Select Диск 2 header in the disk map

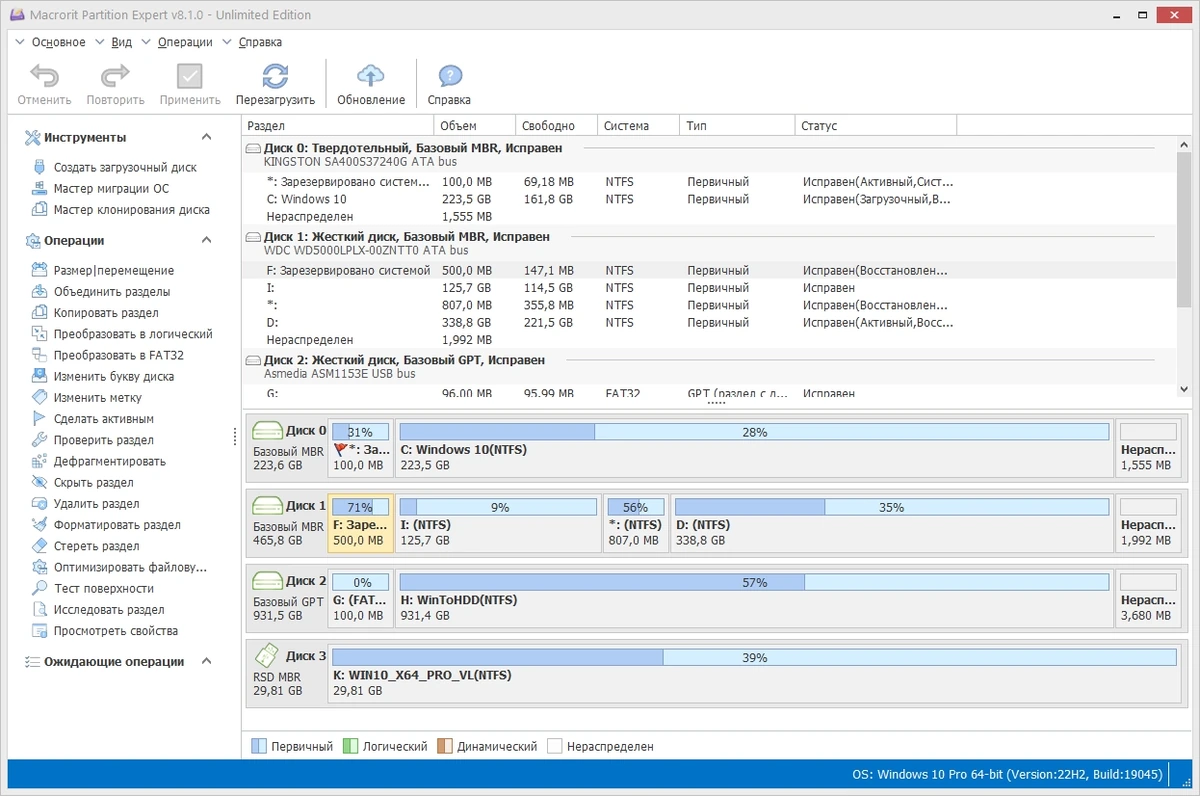point(288,600)
